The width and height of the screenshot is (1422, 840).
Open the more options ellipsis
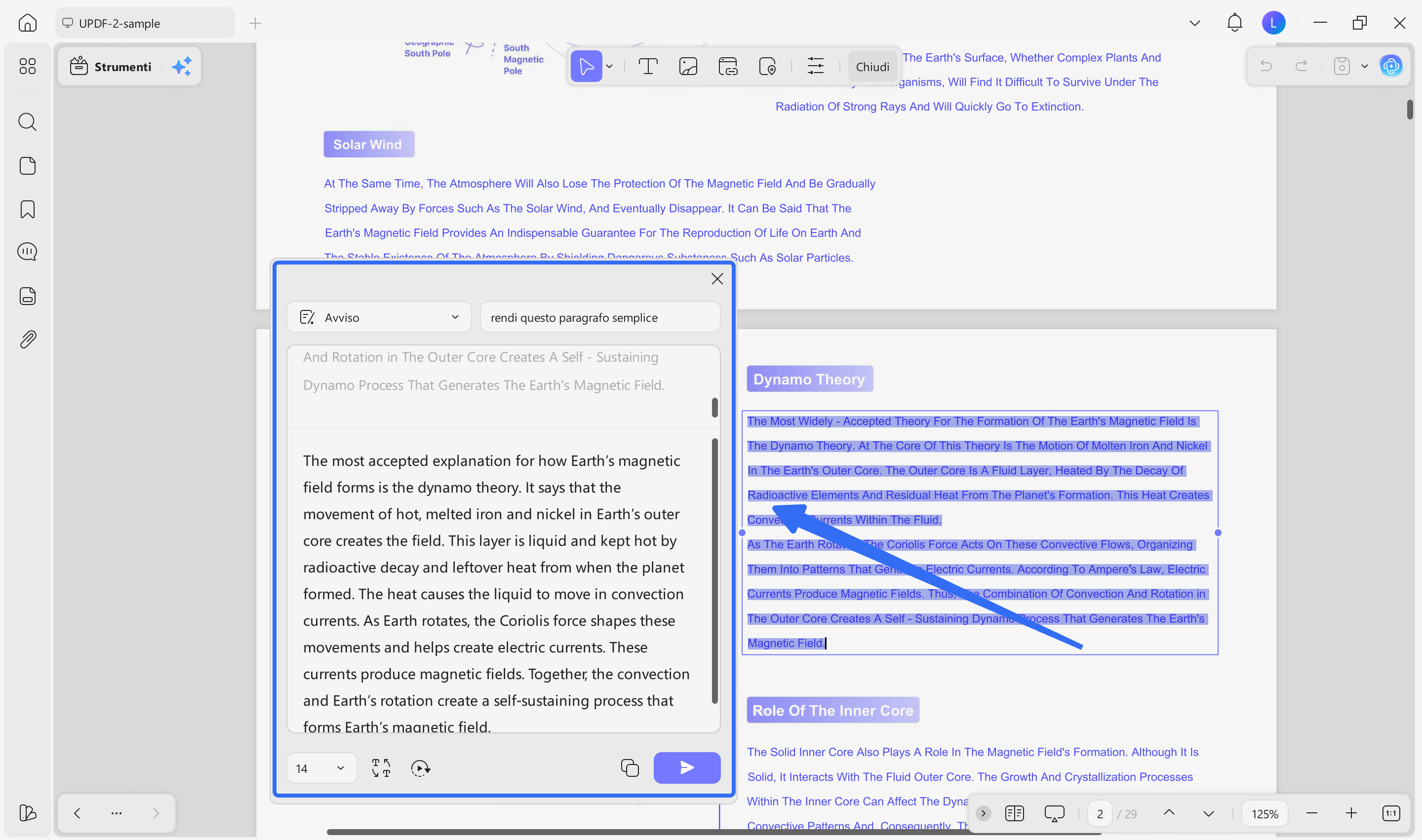click(x=117, y=813)
